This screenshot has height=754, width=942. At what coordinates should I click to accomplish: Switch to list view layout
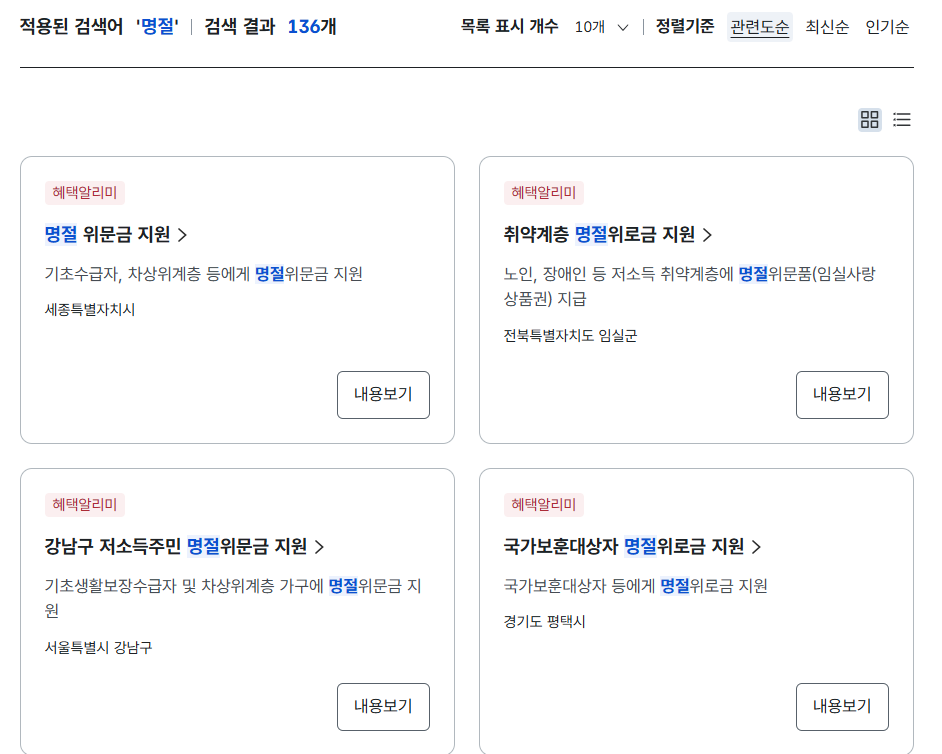click(x=902, y=120)
